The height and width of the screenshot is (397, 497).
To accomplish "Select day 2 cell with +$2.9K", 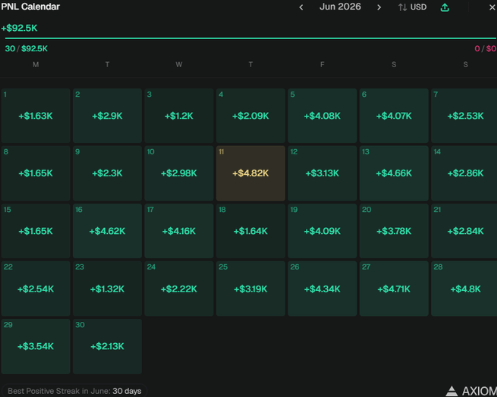I will coord(107,116).
